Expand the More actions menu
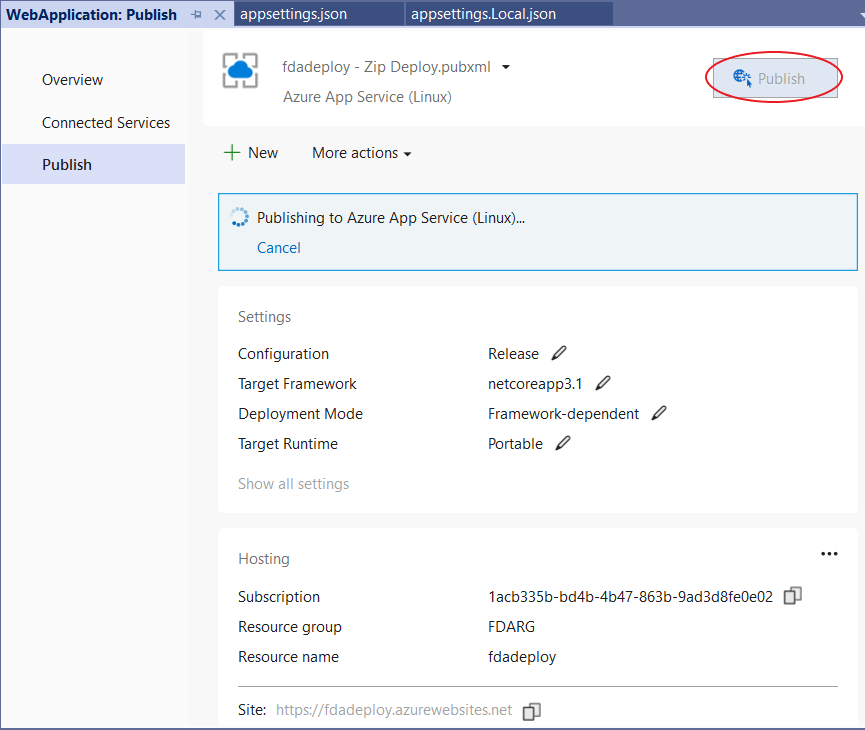Screen dimensions: 865x730 click(361, 153)
